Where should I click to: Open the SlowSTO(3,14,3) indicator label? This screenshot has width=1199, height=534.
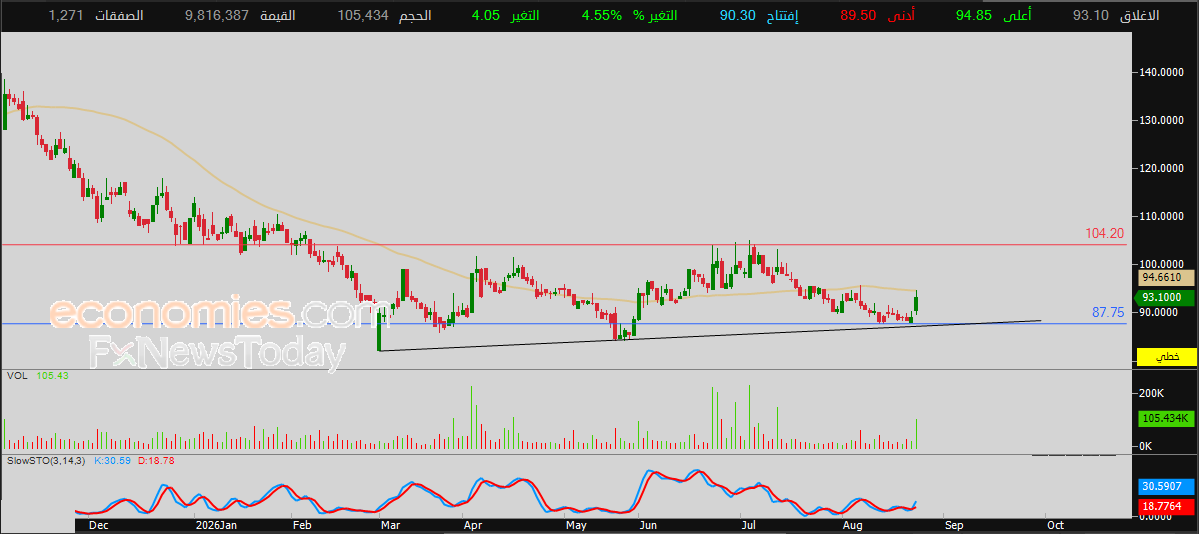(47, 461)
